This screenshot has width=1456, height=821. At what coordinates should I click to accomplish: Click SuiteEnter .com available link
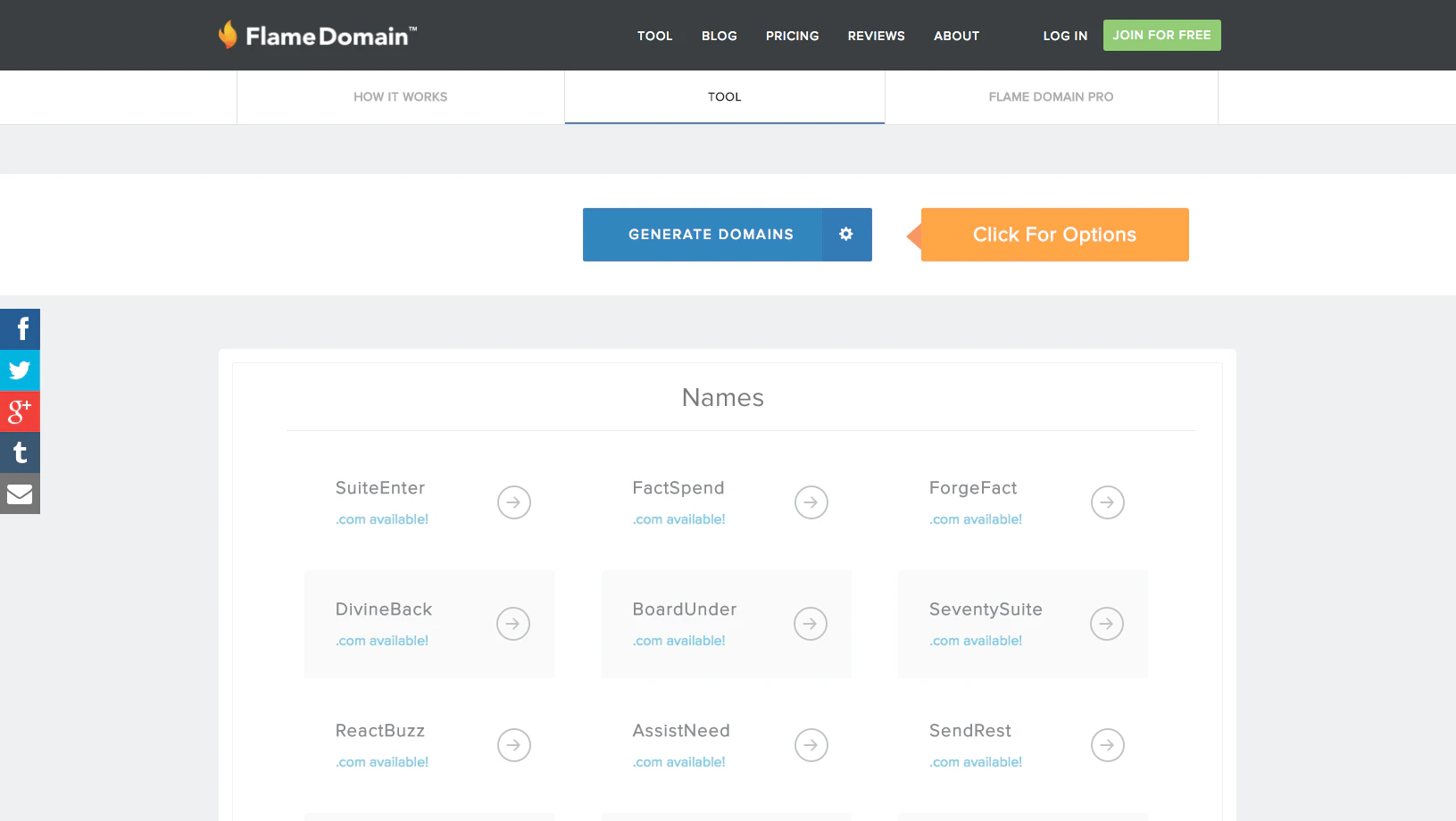point(382,519)
